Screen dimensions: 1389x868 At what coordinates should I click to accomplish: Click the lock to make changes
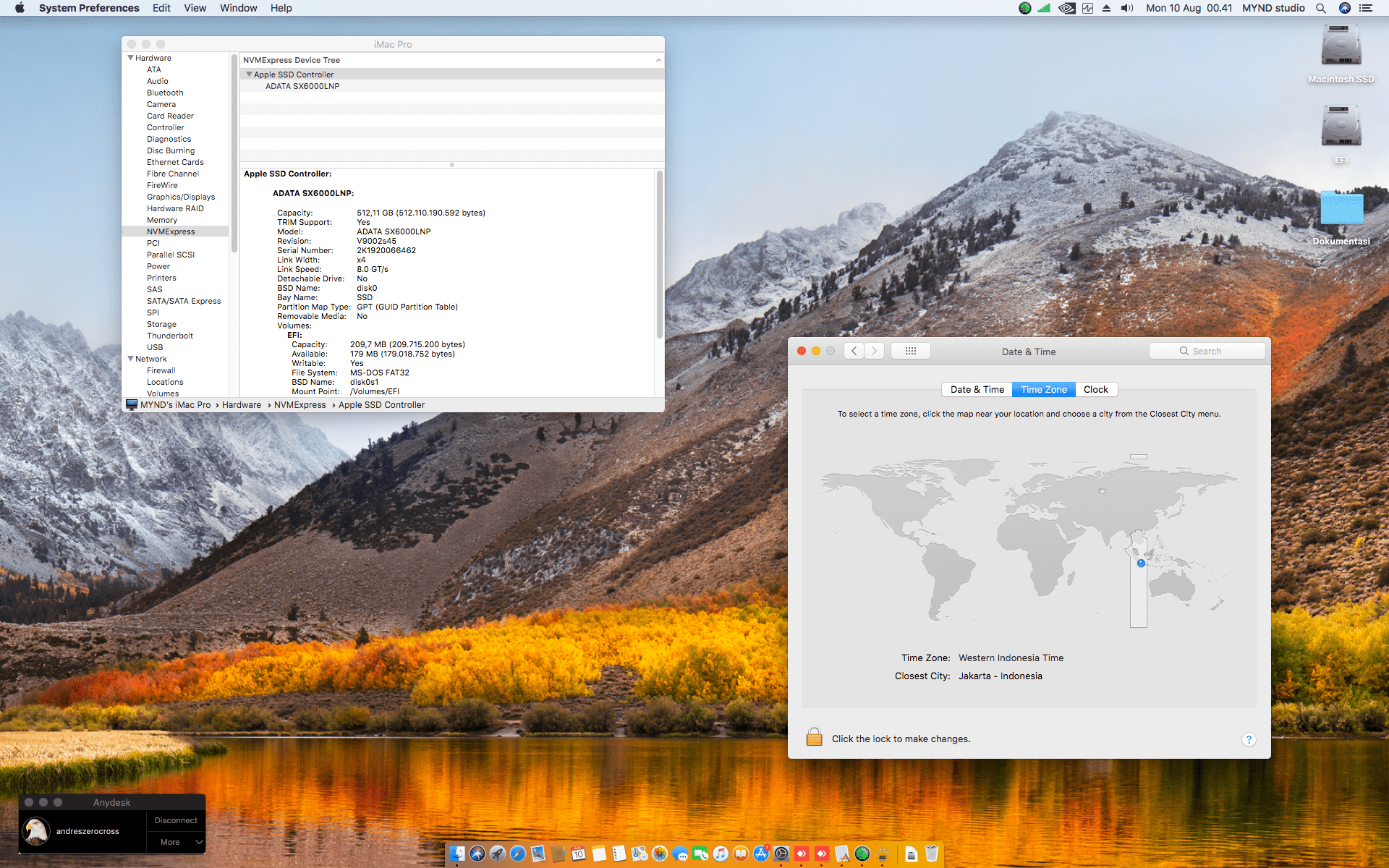tap(815, 737)
